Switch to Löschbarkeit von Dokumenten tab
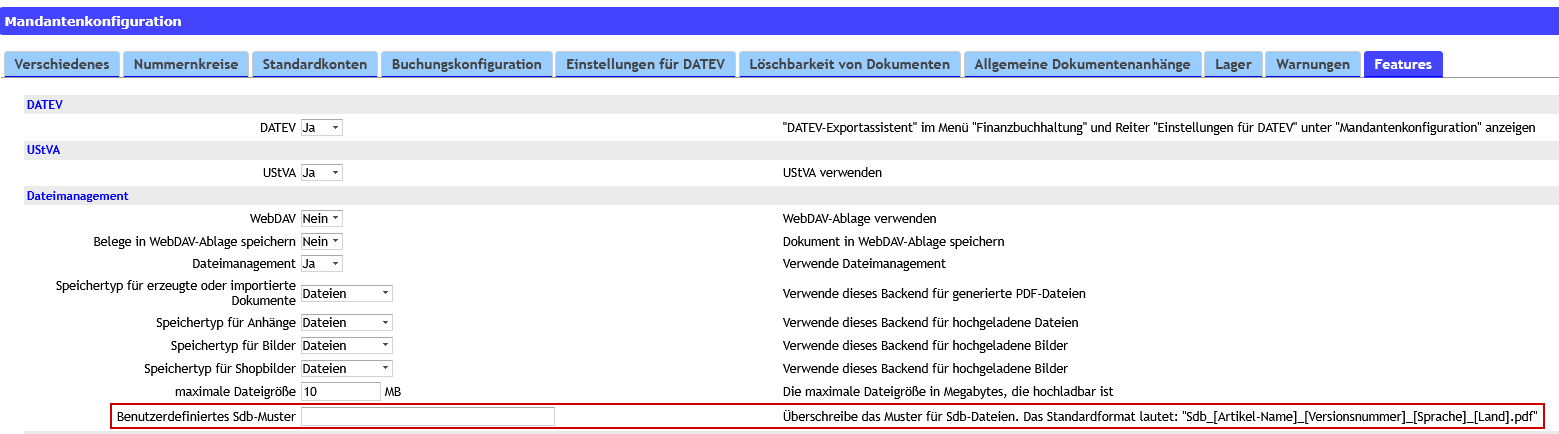 click(x=850, y=64)
